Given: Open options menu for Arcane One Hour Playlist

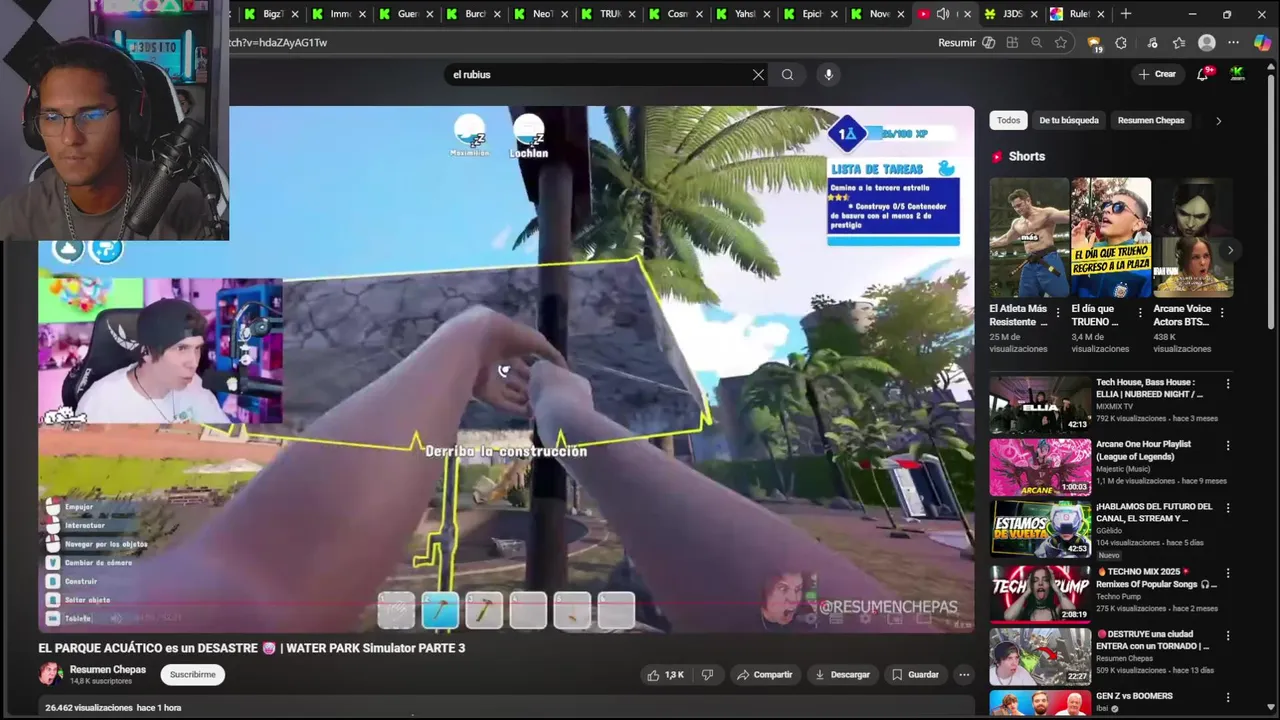Looking at the screenshot, I should [x=1228, y=446].
